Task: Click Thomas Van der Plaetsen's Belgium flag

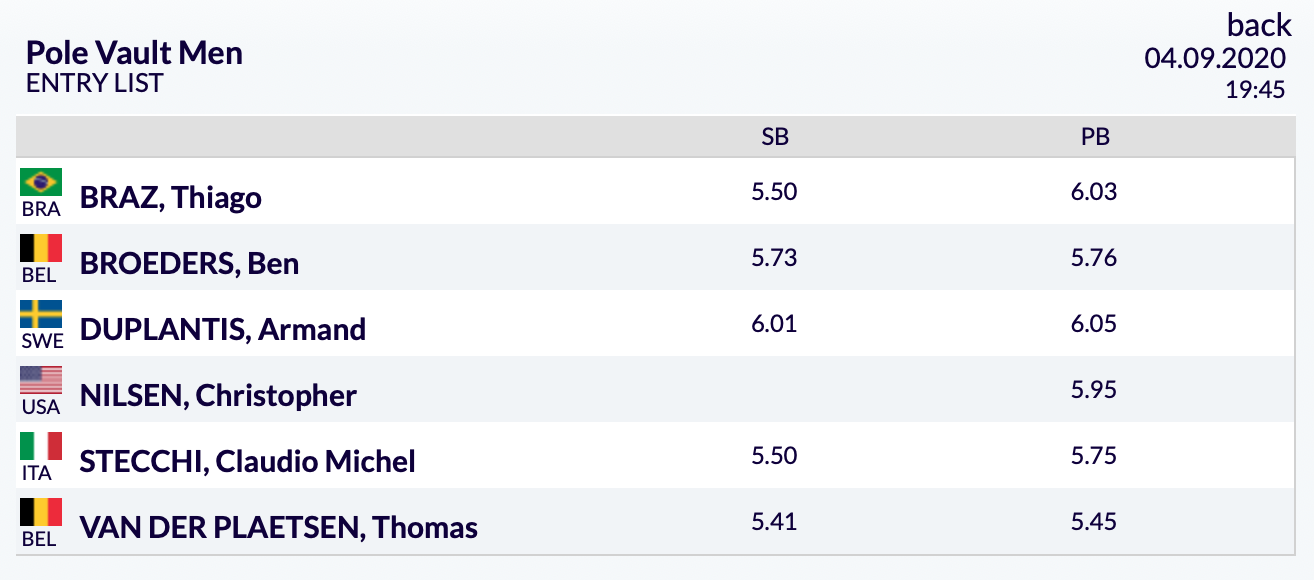Action: (x=41, y=512)
